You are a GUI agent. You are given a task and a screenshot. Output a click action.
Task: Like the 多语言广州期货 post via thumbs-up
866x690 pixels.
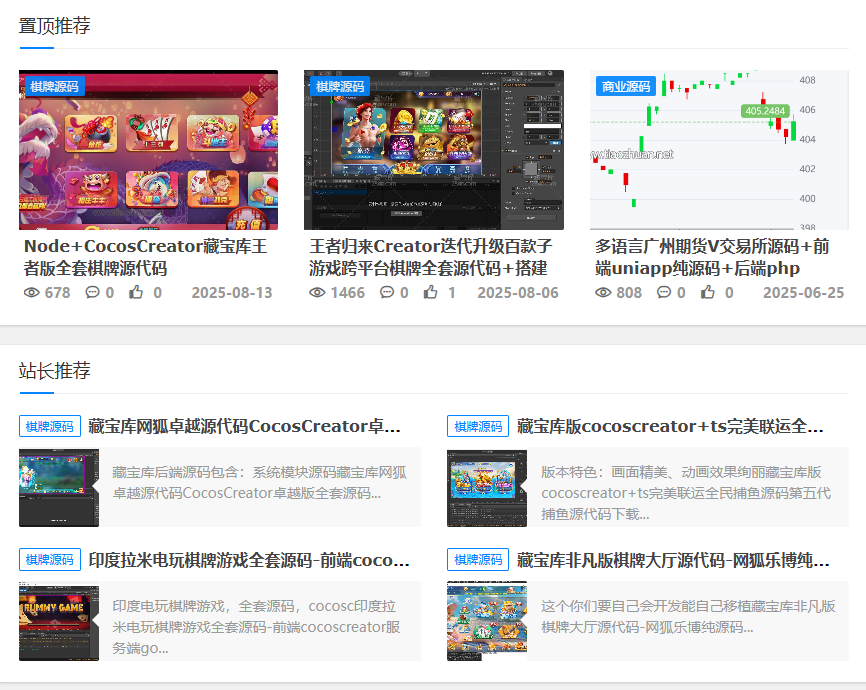(x=707, y=292)
